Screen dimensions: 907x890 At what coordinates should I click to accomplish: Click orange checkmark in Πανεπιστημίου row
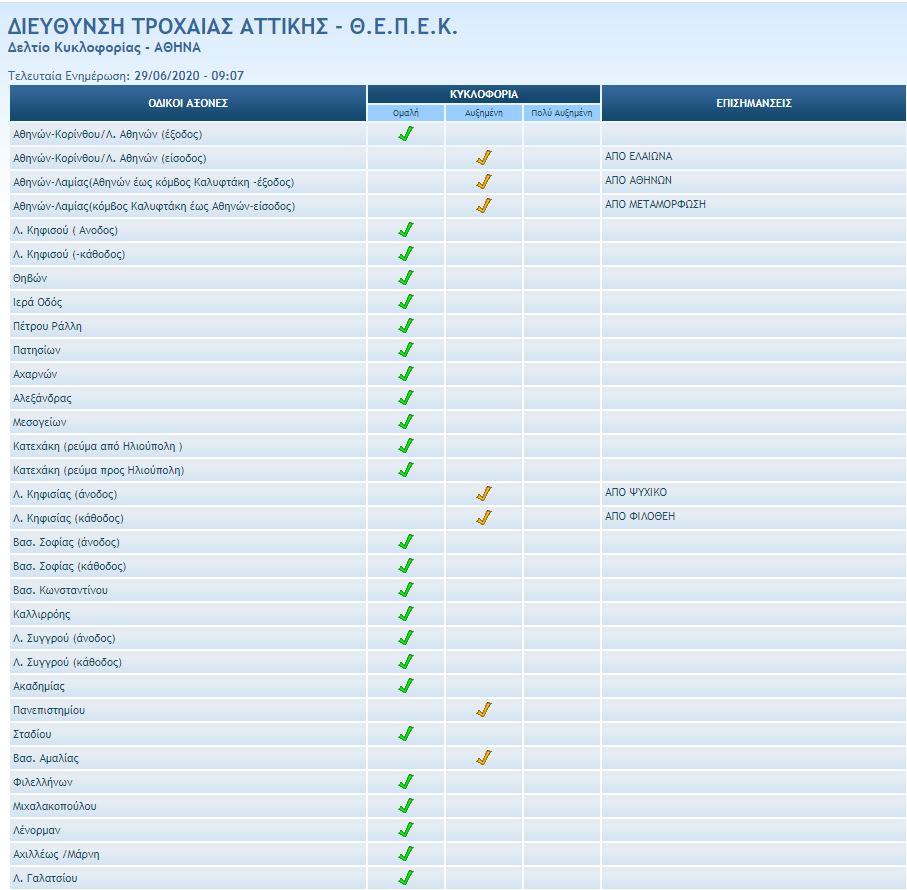(484, 710)
